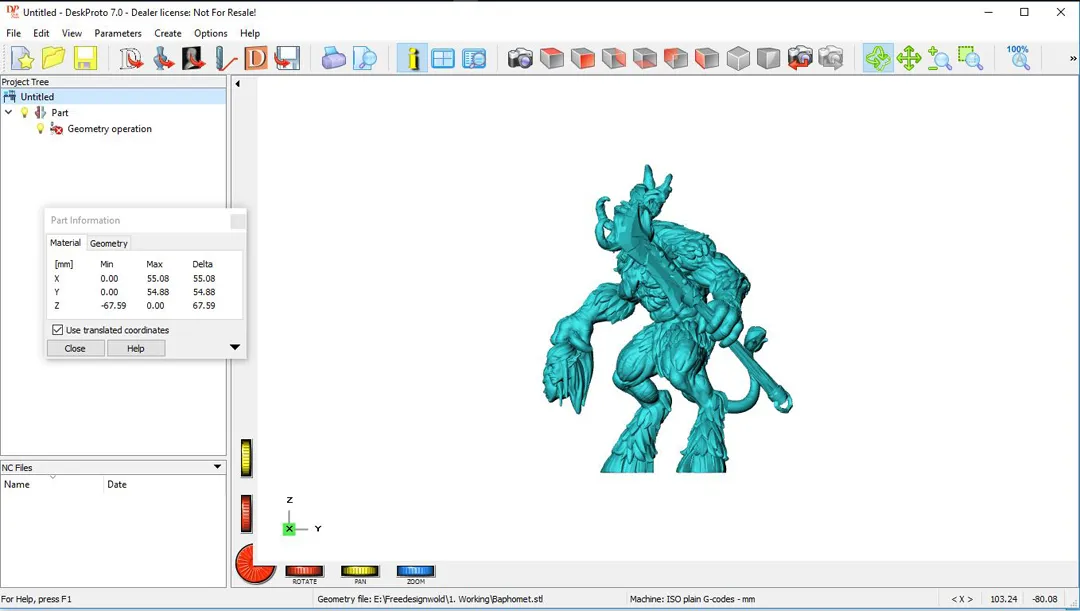This screenshot has height=611, width=1080.
Task: Click the camera with red back arrow
Action: [x=800, y=59]
